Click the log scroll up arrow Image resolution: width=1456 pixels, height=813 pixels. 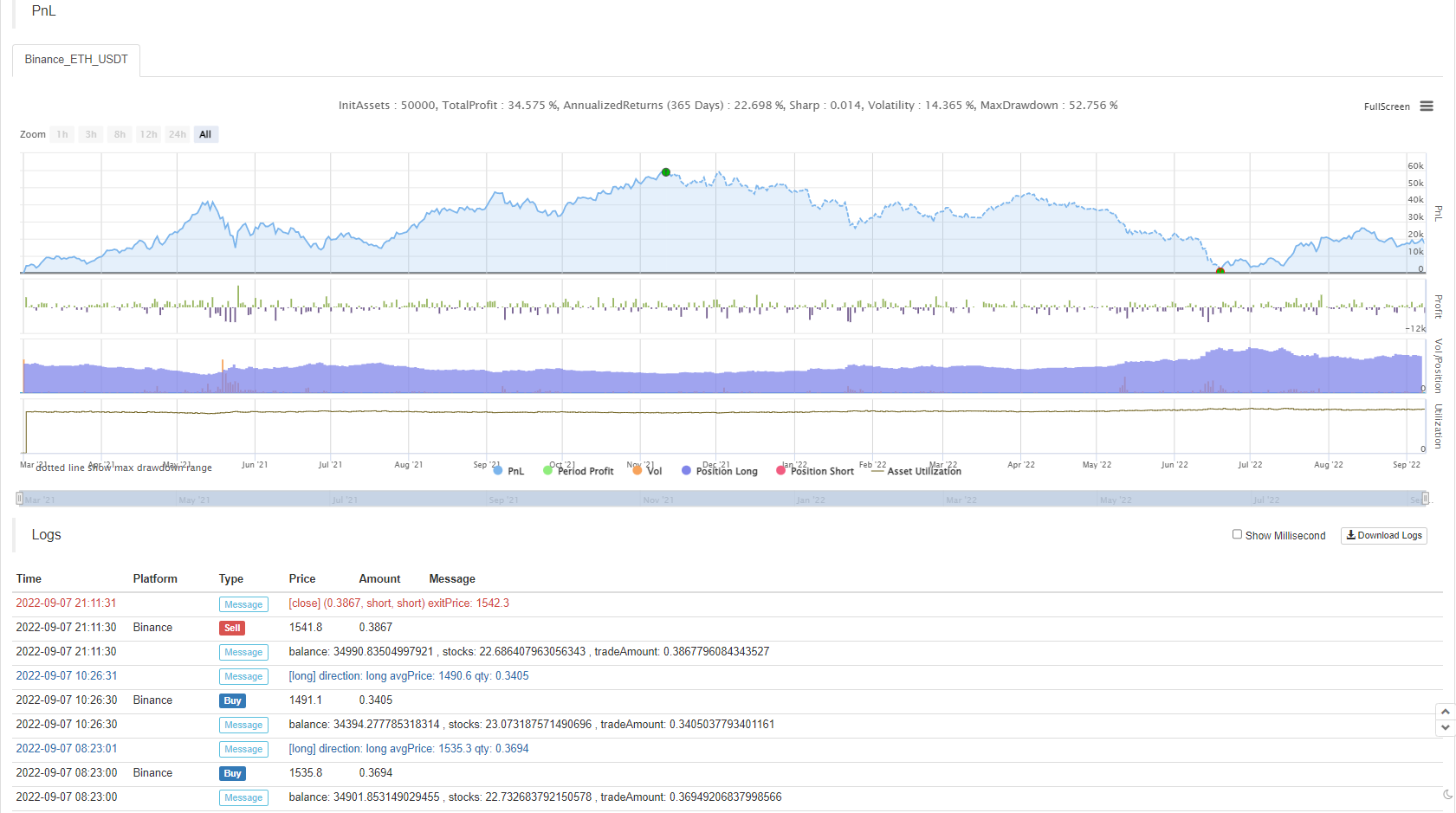point(1445,712)
